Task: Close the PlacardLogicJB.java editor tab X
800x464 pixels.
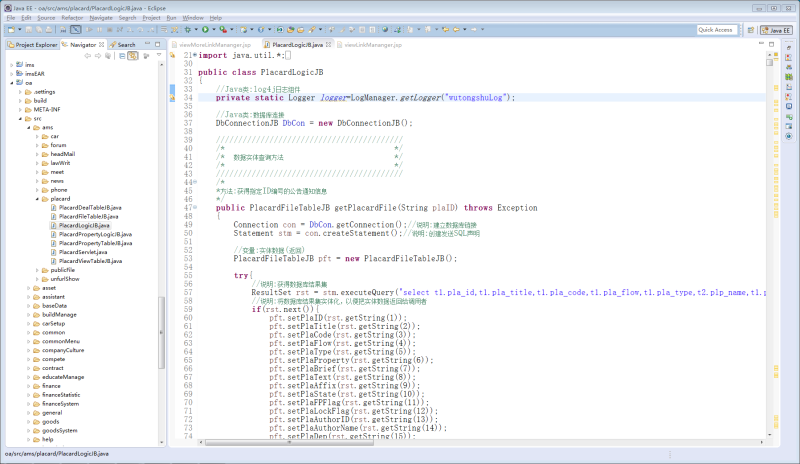Action: [329, 45]
